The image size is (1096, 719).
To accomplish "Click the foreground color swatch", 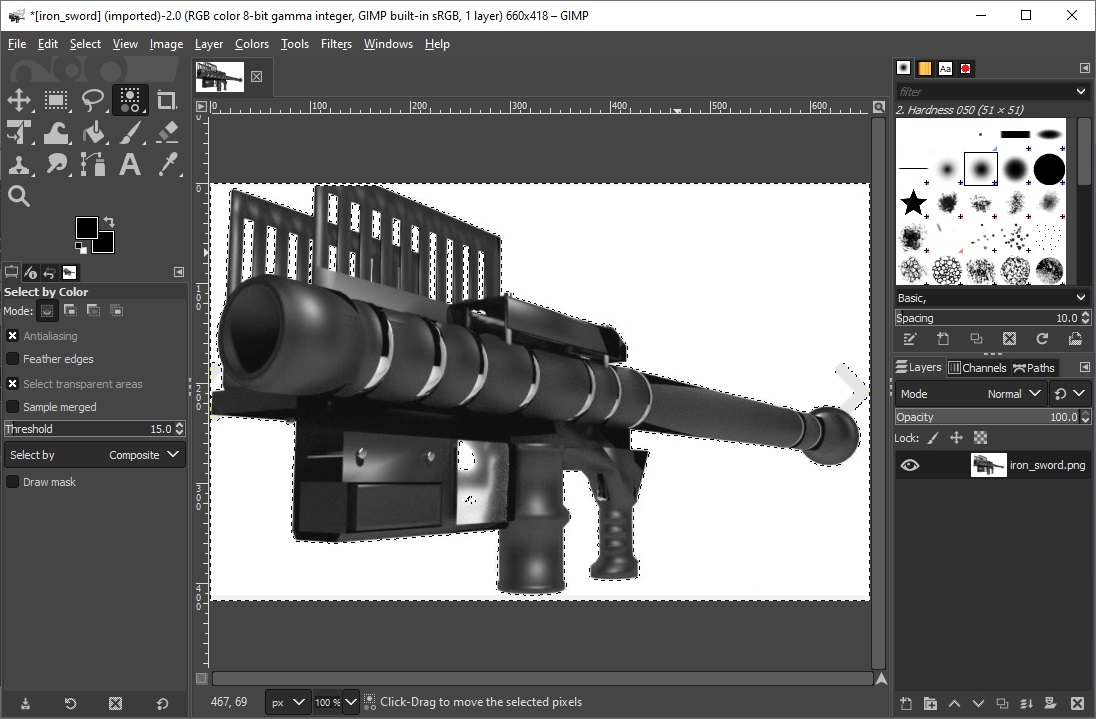I will pos(87,228).
